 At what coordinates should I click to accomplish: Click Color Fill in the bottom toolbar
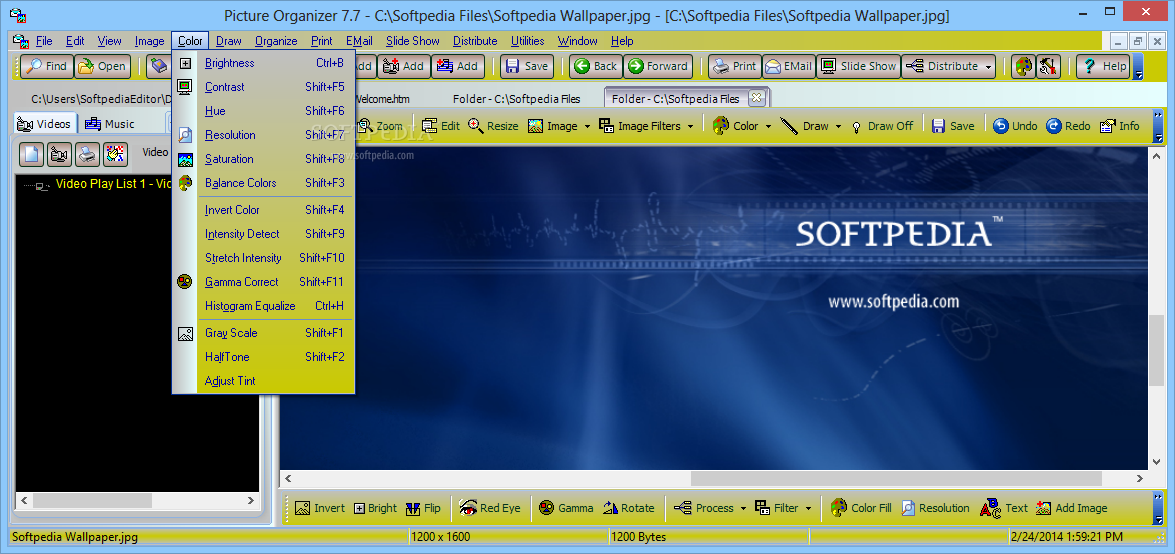coord(861,508)
